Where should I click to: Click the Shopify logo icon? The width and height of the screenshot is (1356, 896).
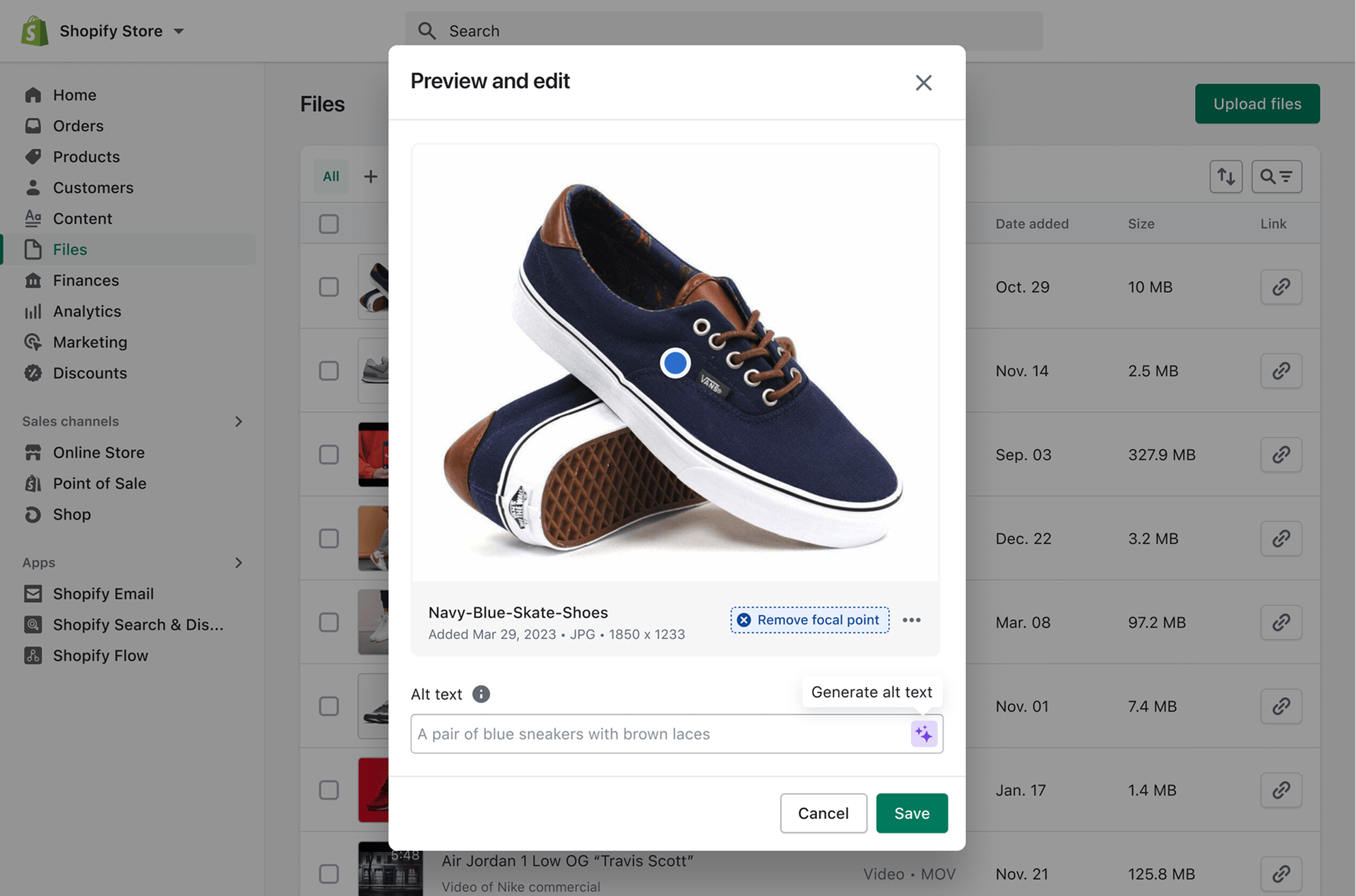pos(35,31)
